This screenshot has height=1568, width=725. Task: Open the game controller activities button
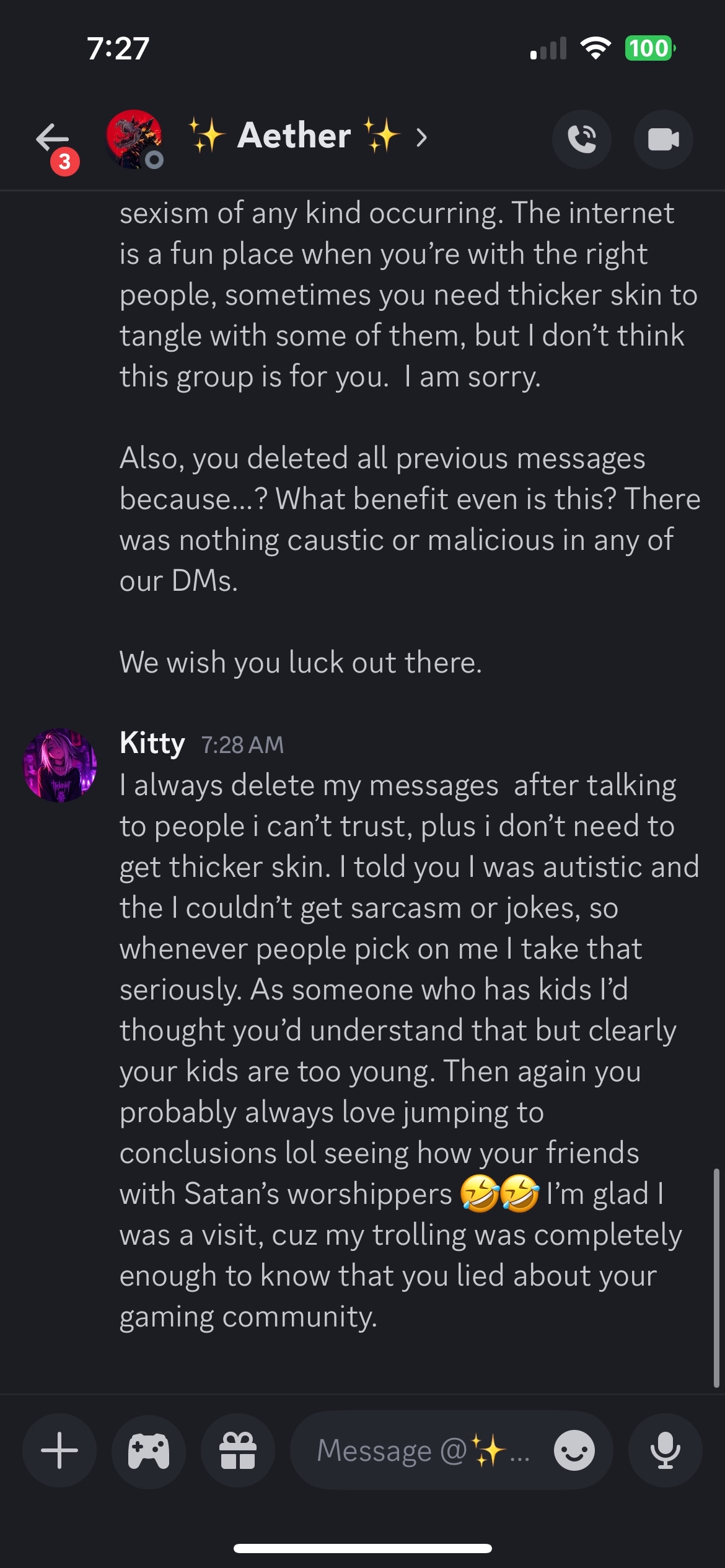tap(149, 1450)
